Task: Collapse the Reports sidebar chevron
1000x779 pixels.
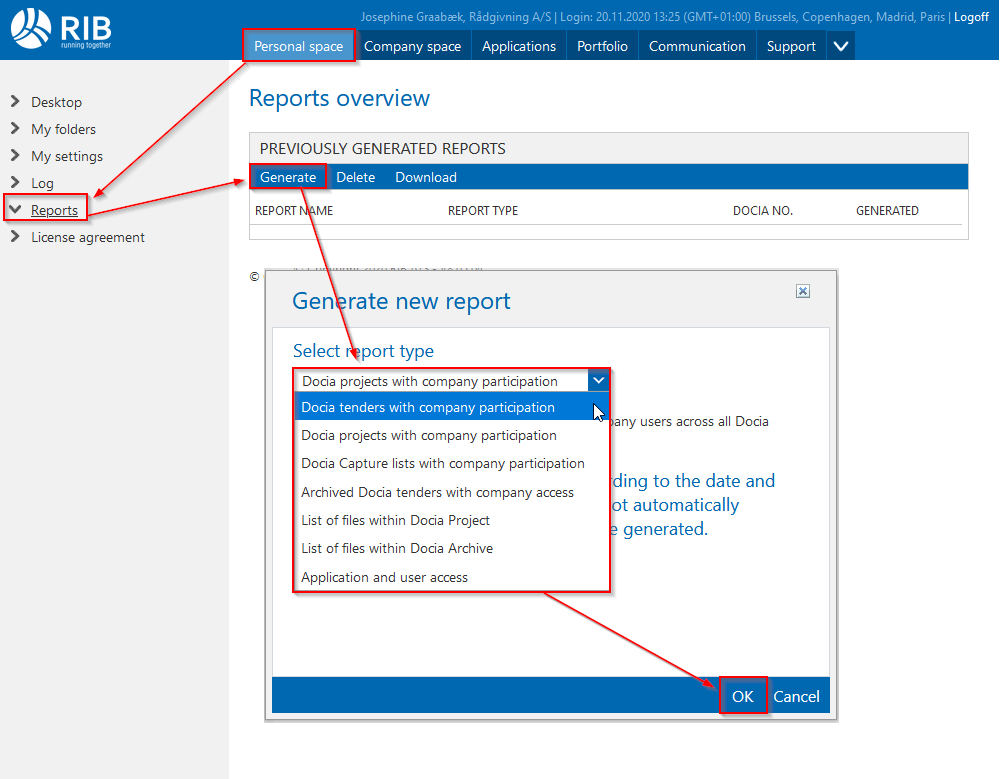Action: point(15,209)
